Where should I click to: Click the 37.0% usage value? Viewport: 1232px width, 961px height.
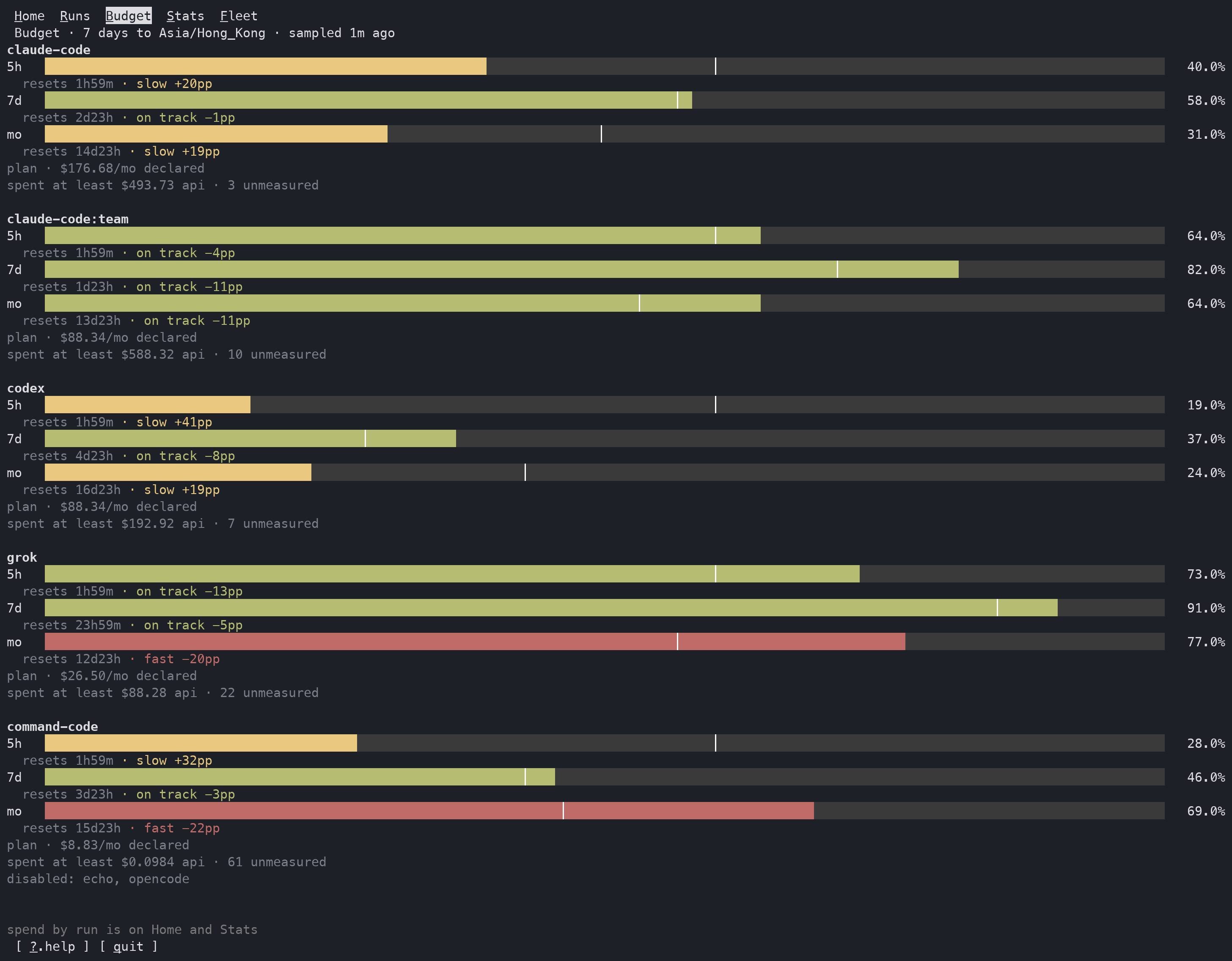[x=1205, y=439]
